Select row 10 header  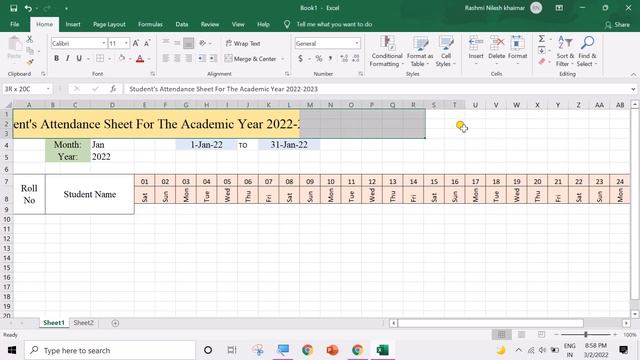point(7,220)
